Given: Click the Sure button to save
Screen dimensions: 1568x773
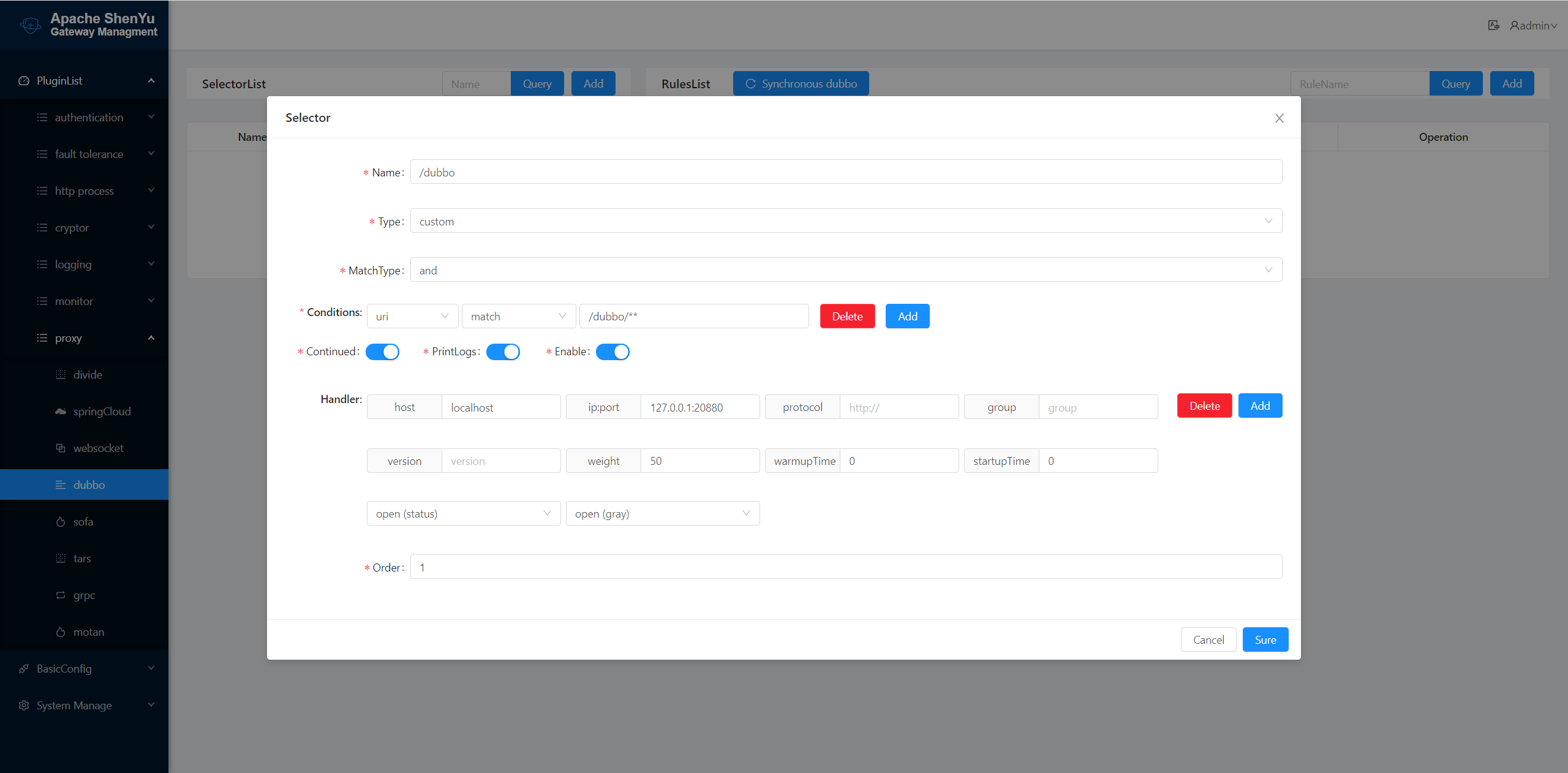Looking at the screenshot, I should pos(1265,639).
